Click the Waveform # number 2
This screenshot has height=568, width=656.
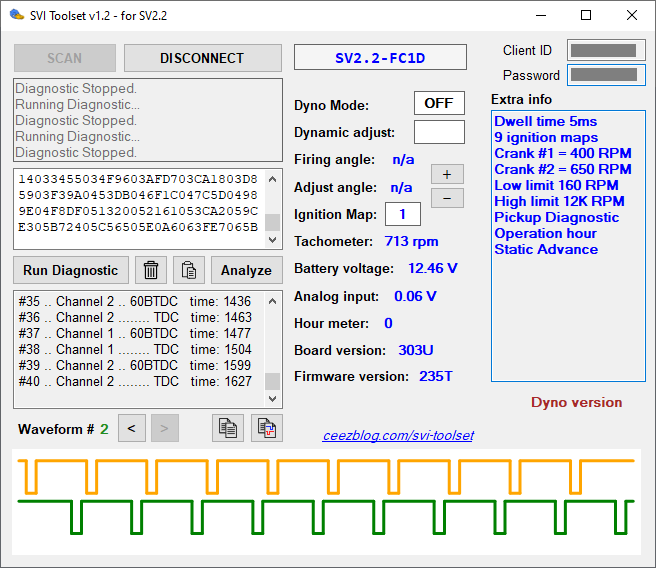tap(104, 429)
